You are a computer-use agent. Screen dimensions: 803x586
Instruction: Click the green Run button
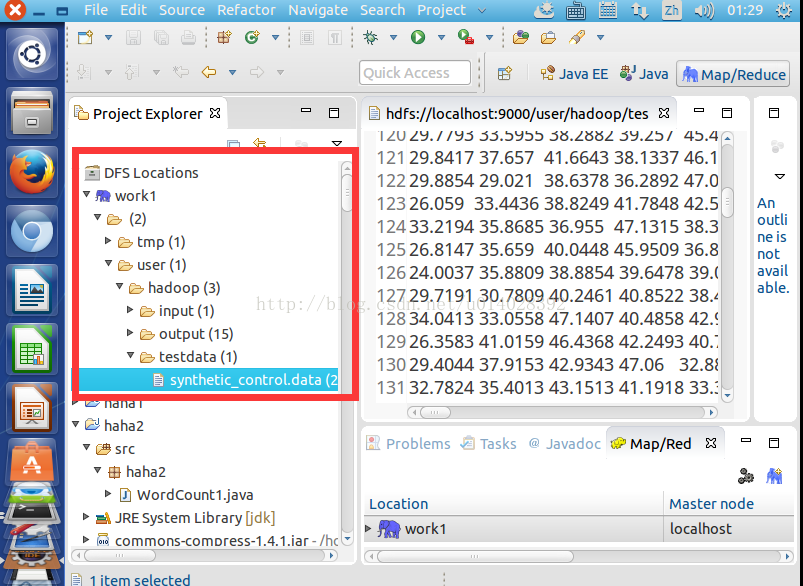pos(418,37)
